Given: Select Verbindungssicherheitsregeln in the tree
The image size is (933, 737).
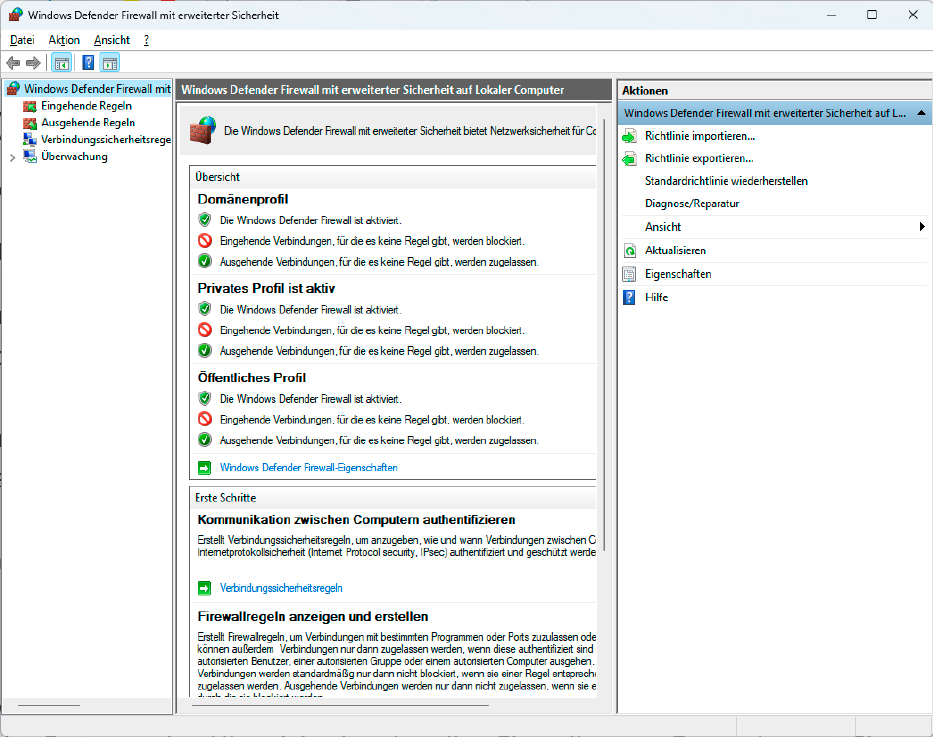Looking at the screenshot, I should (x=106, y=140).
